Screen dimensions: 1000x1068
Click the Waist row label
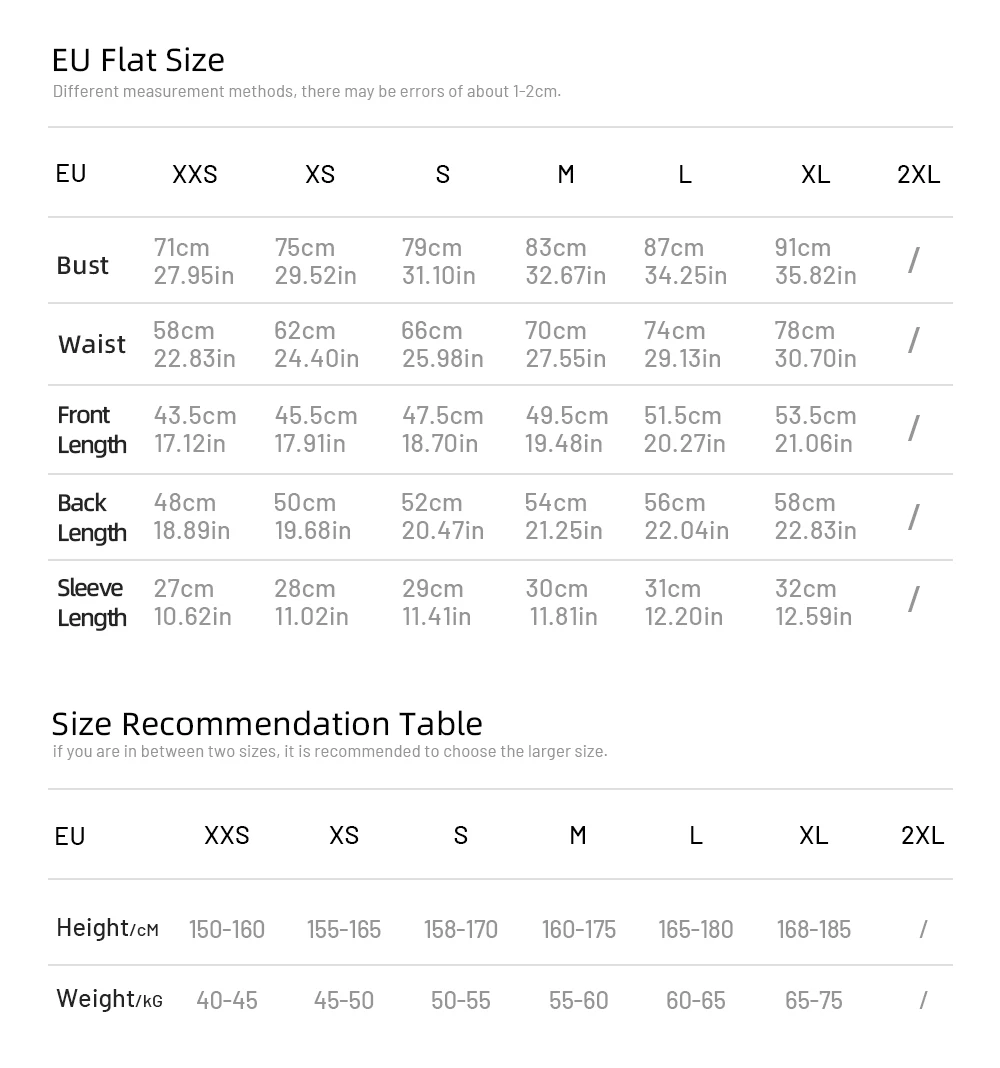[92, 344]
